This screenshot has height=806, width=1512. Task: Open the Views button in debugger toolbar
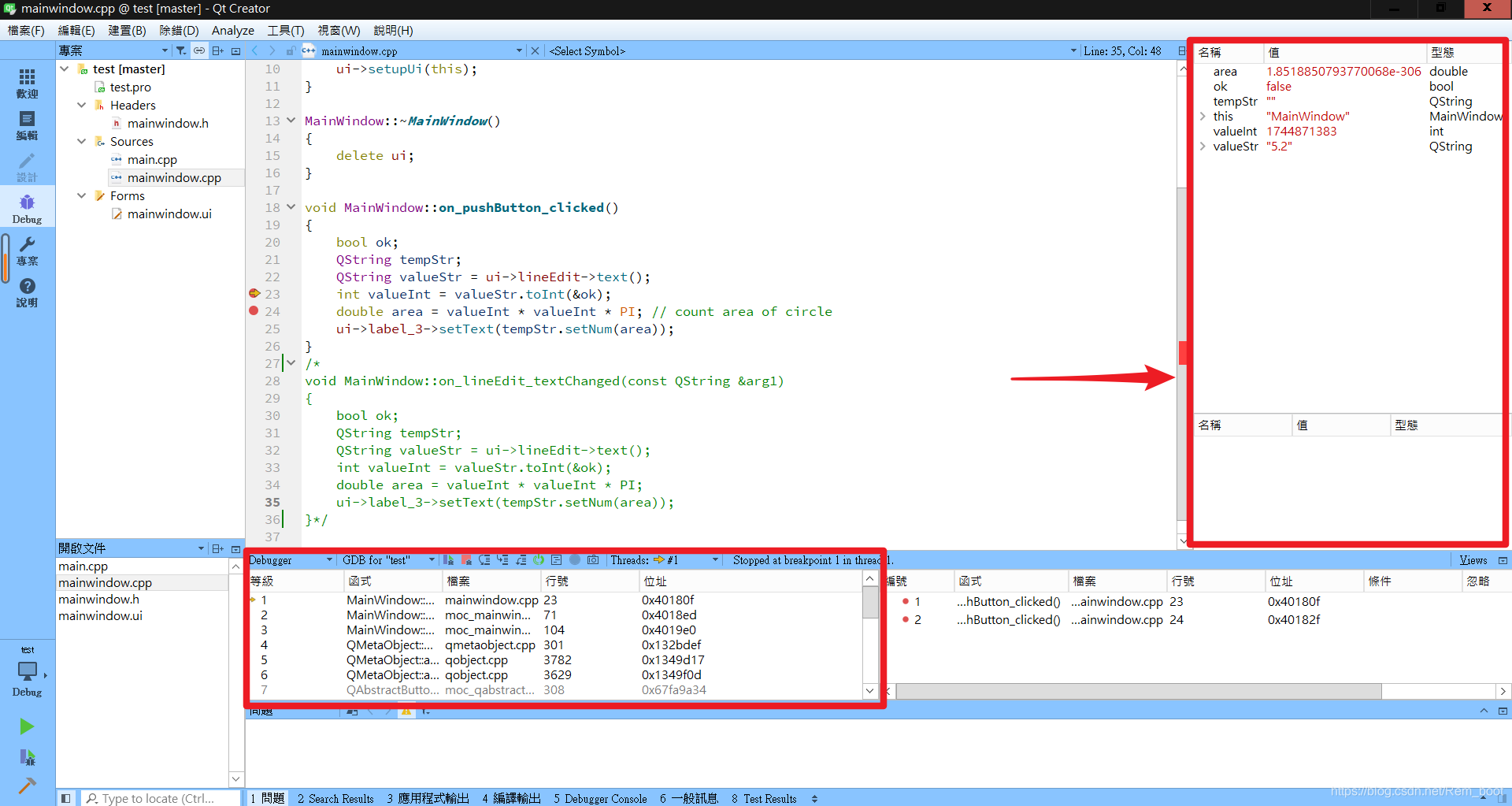[1473, 560]
